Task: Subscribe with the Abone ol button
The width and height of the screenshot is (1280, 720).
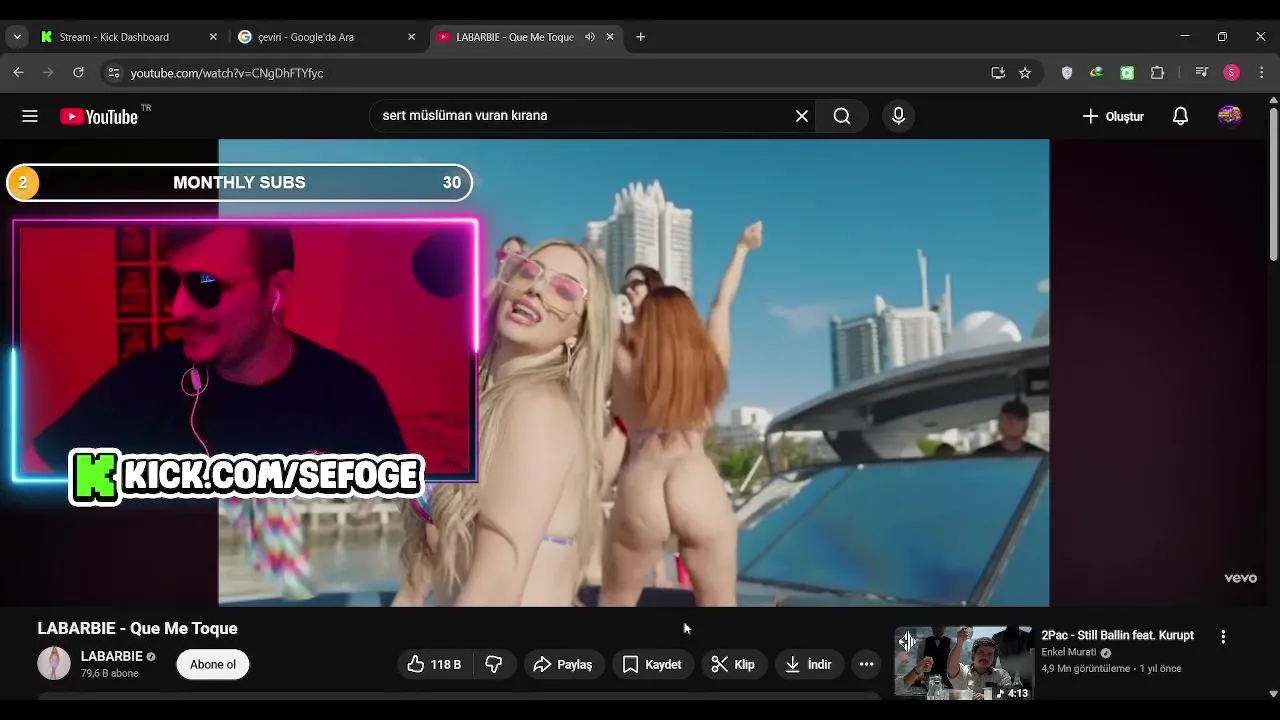Action: click(x=213, y=664)
